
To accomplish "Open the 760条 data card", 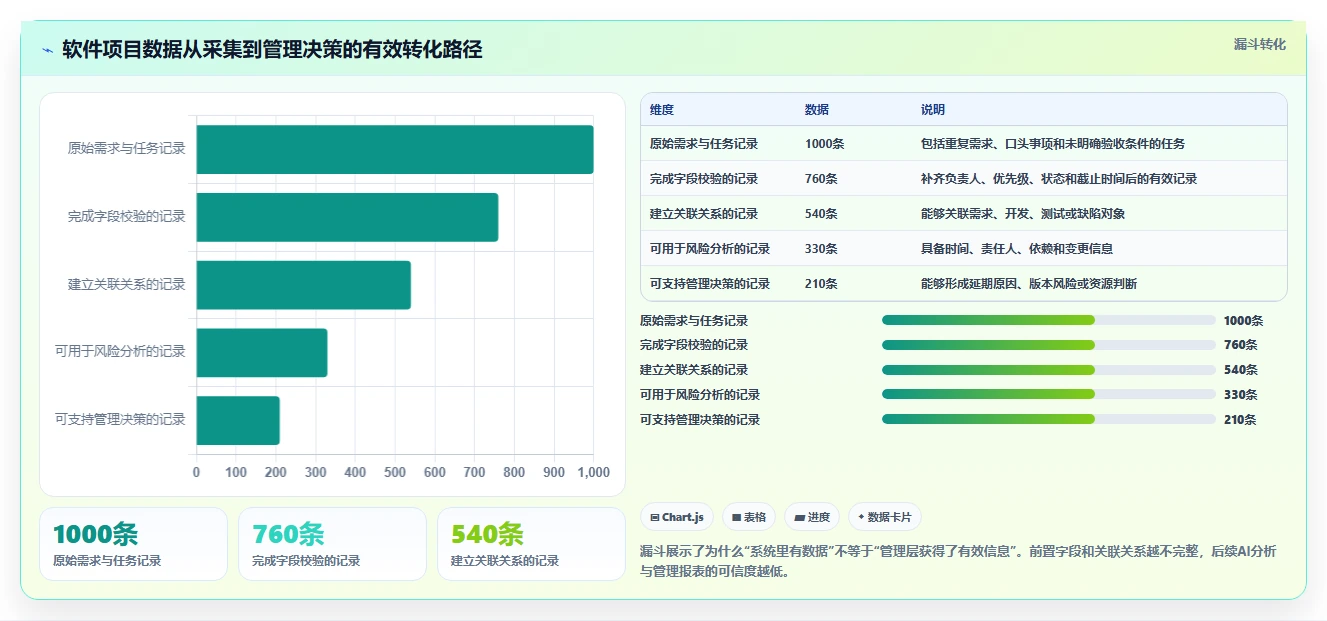I will click(332, 544).
